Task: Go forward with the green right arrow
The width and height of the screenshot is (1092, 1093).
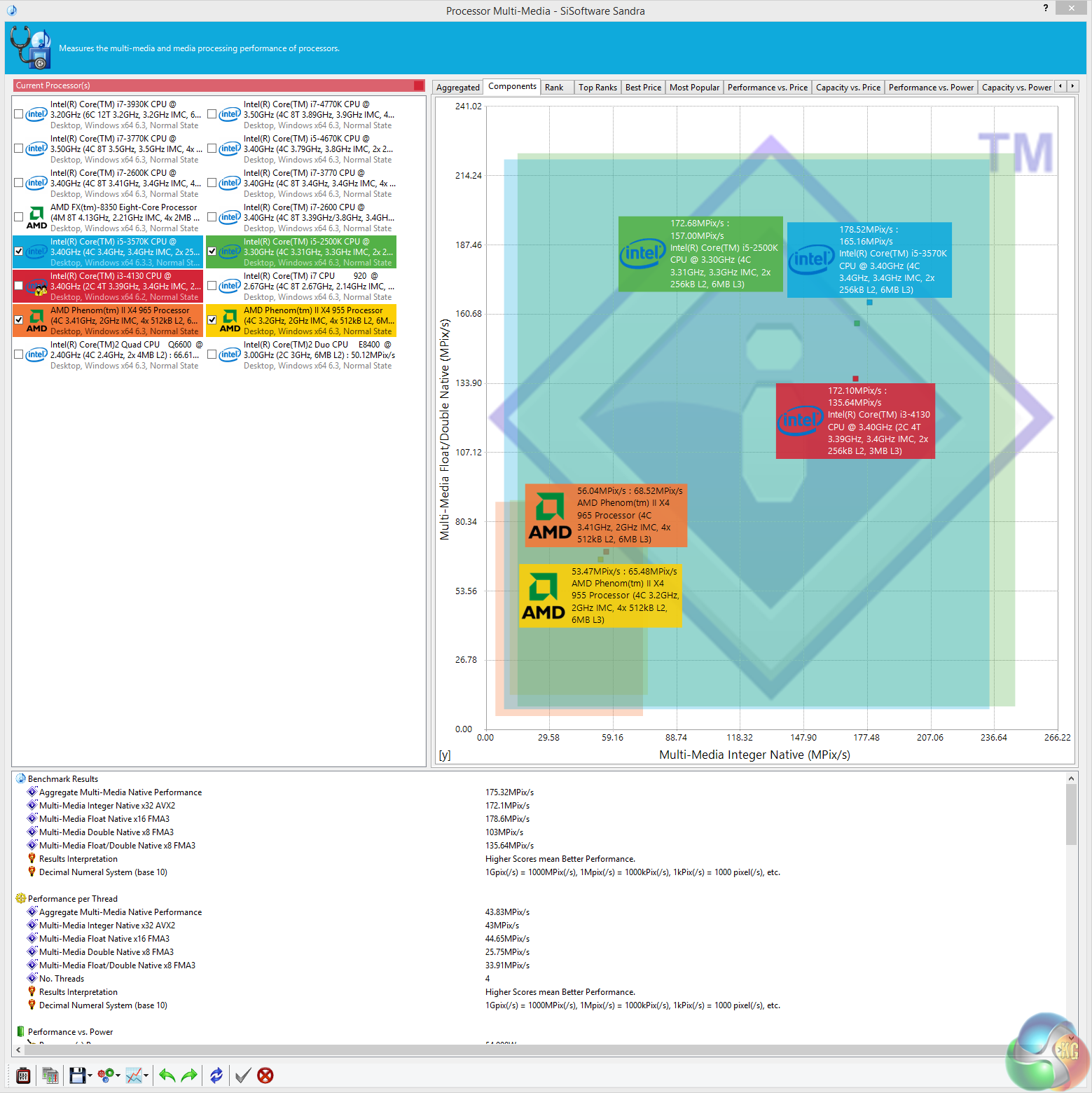Action: (189, 1075)
